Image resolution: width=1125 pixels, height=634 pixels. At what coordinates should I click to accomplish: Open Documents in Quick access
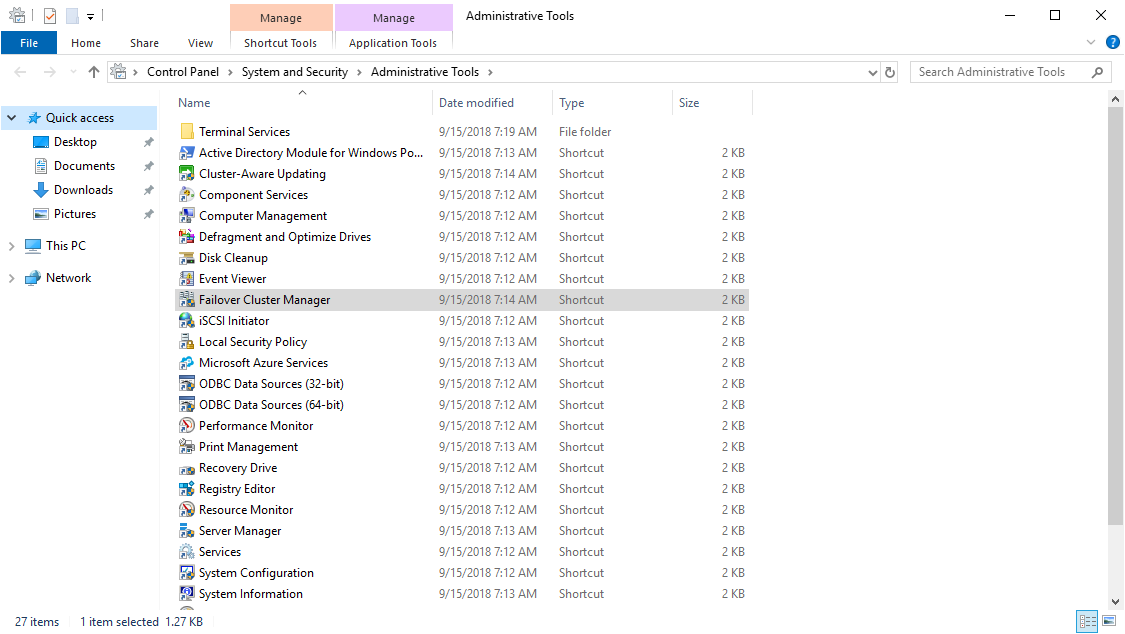tap(84, 166)
